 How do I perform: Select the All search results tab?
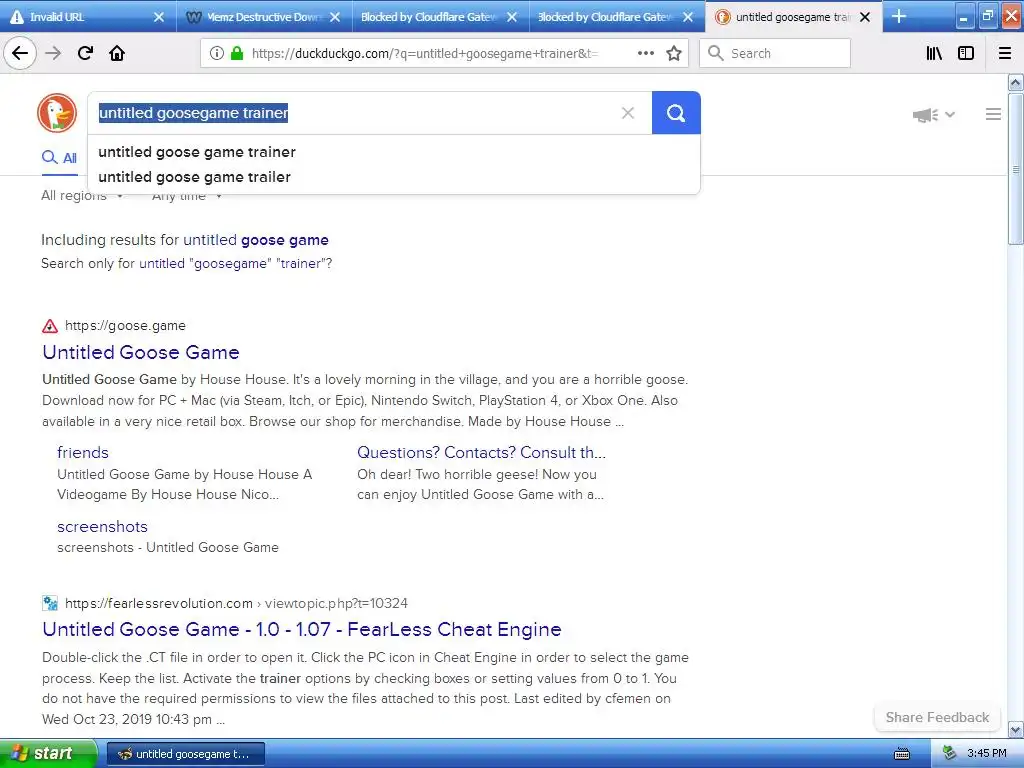(x=59, y=157)
